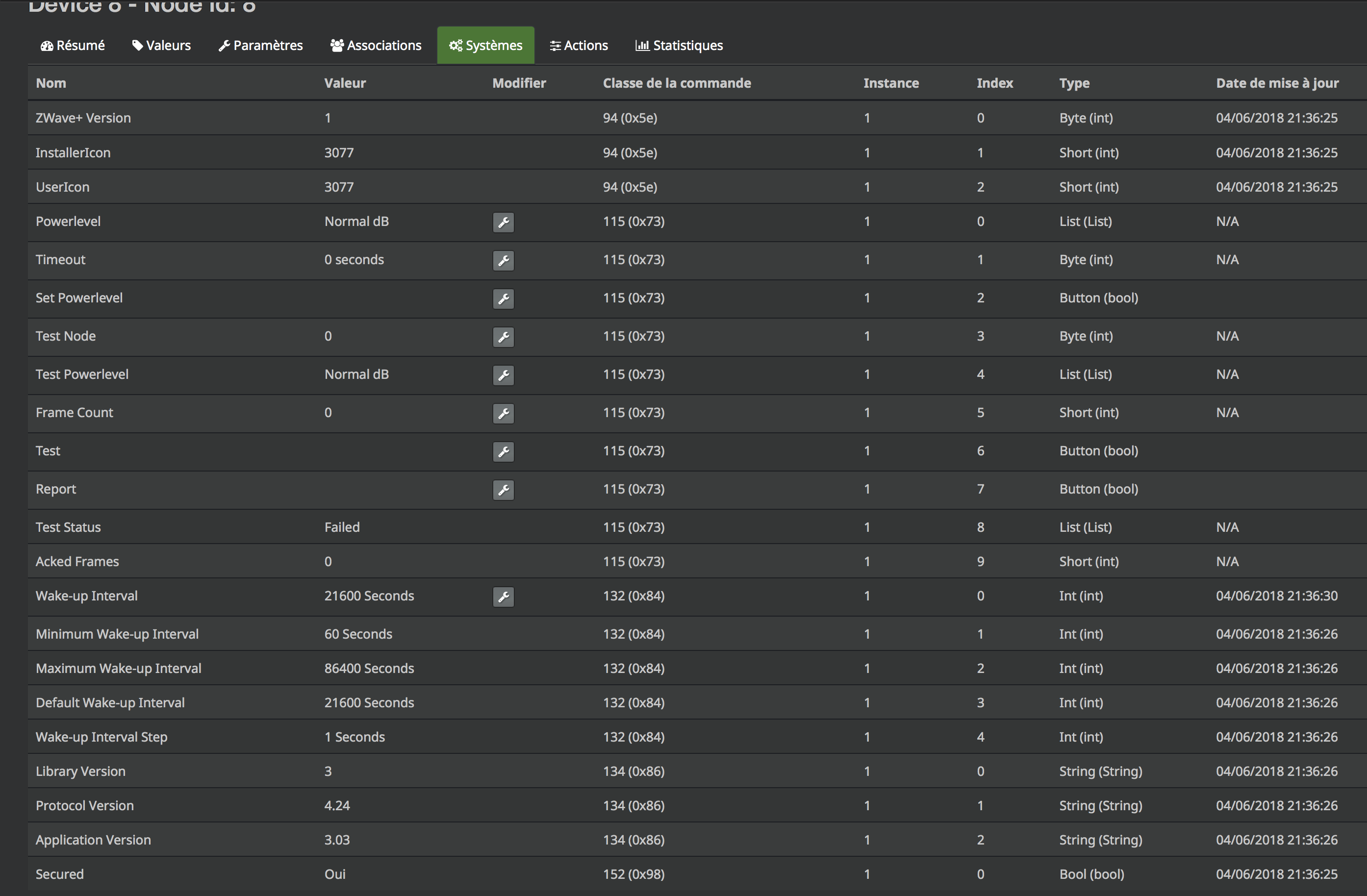Click the wrench icon for Test Powerlevel
Viewport: 1367px width, 896px height.
tap(503, 375)
